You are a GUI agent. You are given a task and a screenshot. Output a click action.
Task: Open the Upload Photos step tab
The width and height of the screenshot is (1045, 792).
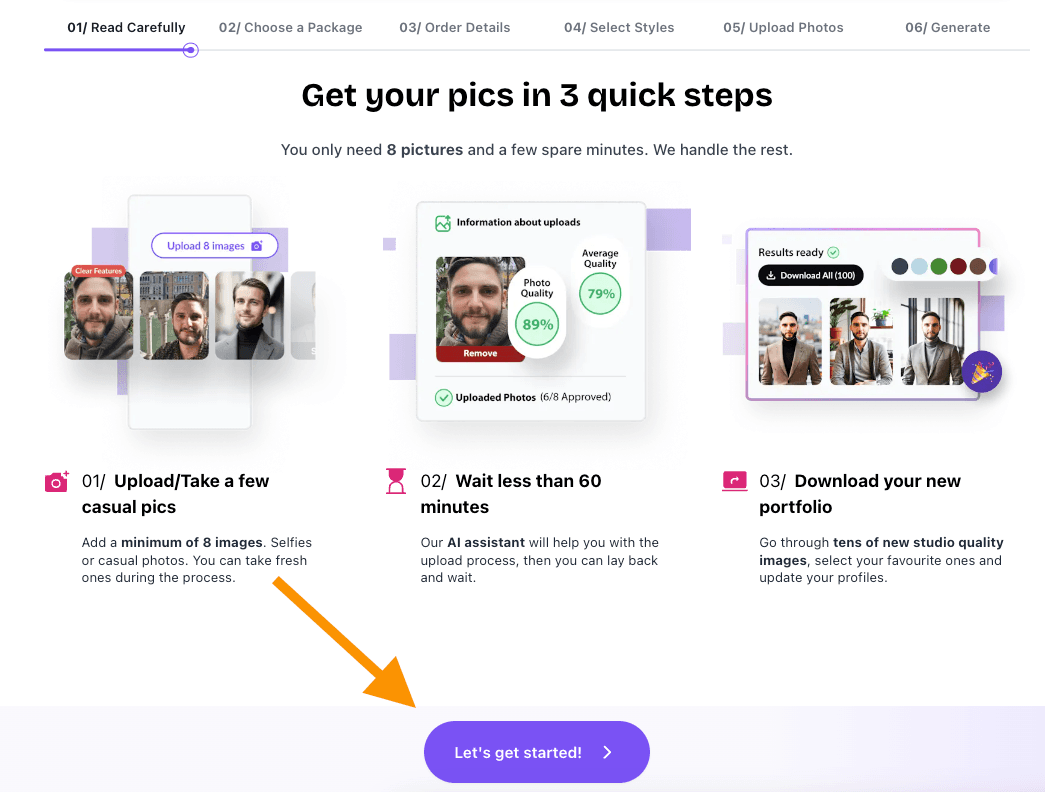tap(783, 27)
